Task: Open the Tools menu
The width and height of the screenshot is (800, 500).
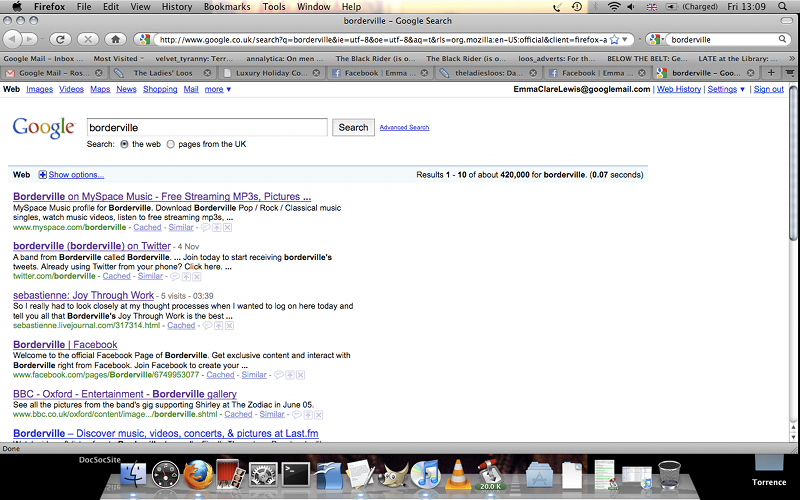Action: 274,7
